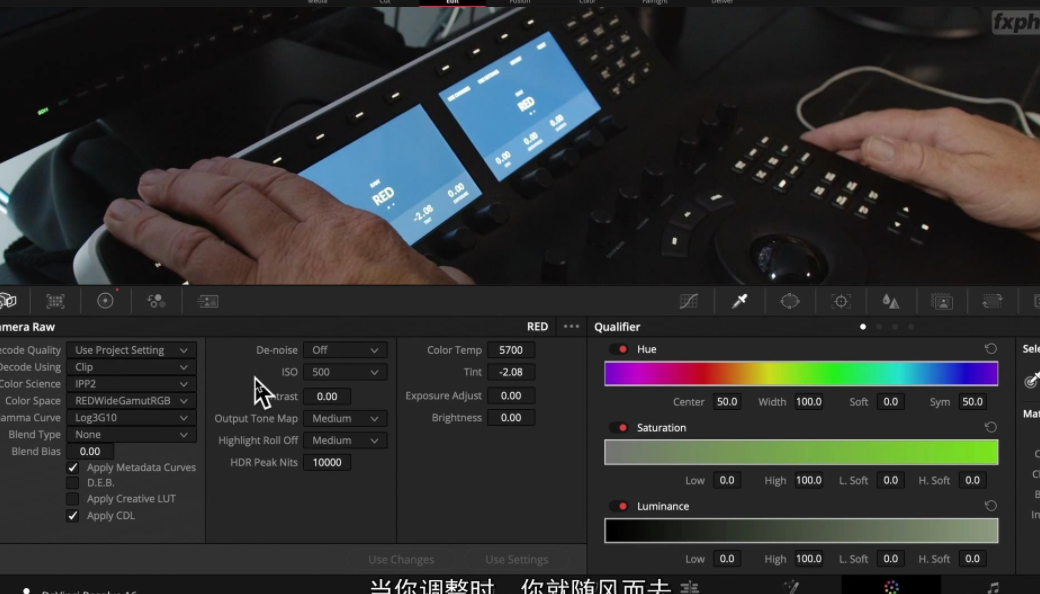
Task: Select the second Qualifier mode dot
Action: (879, 327)
